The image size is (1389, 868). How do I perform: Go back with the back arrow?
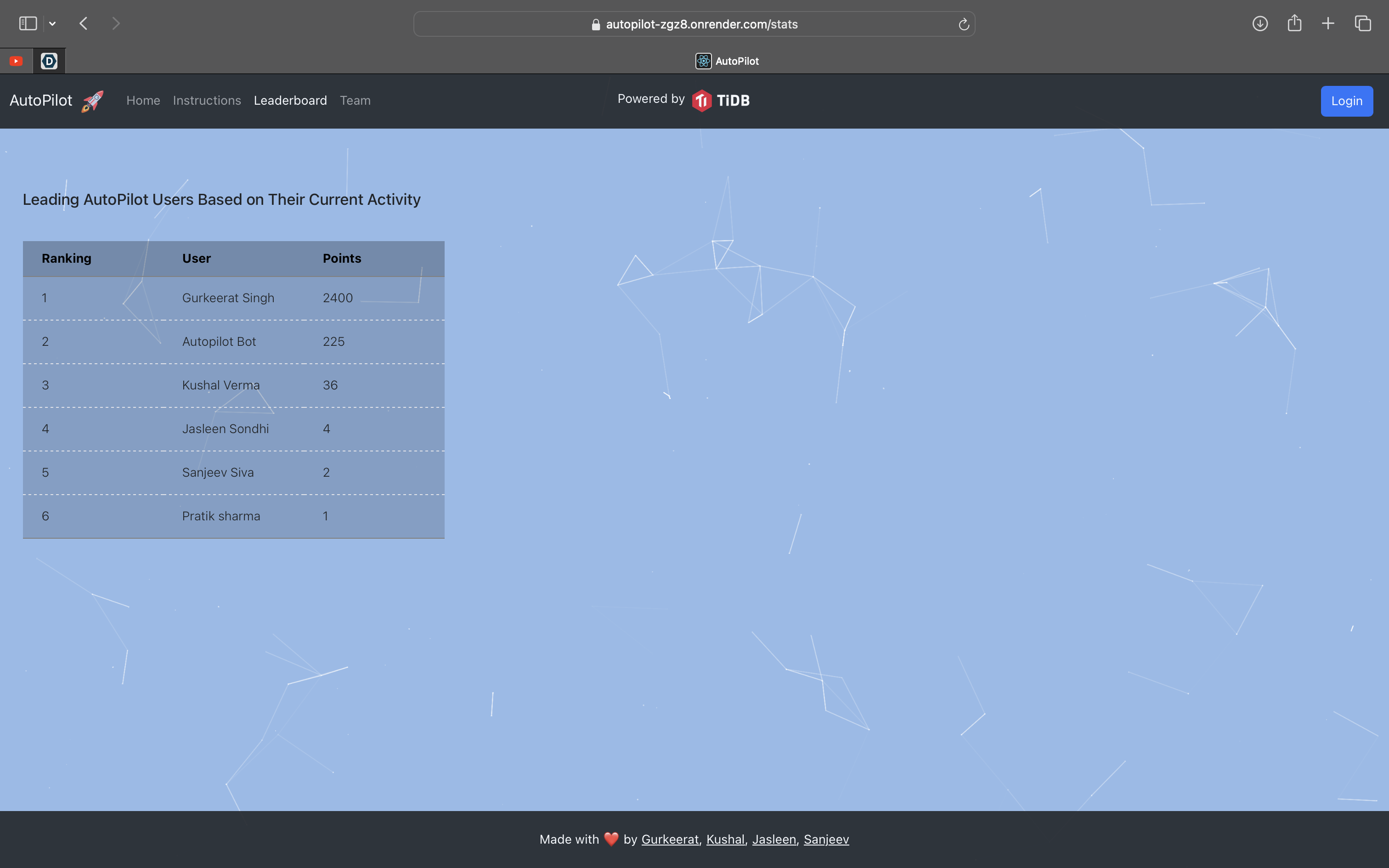point(84,23)
